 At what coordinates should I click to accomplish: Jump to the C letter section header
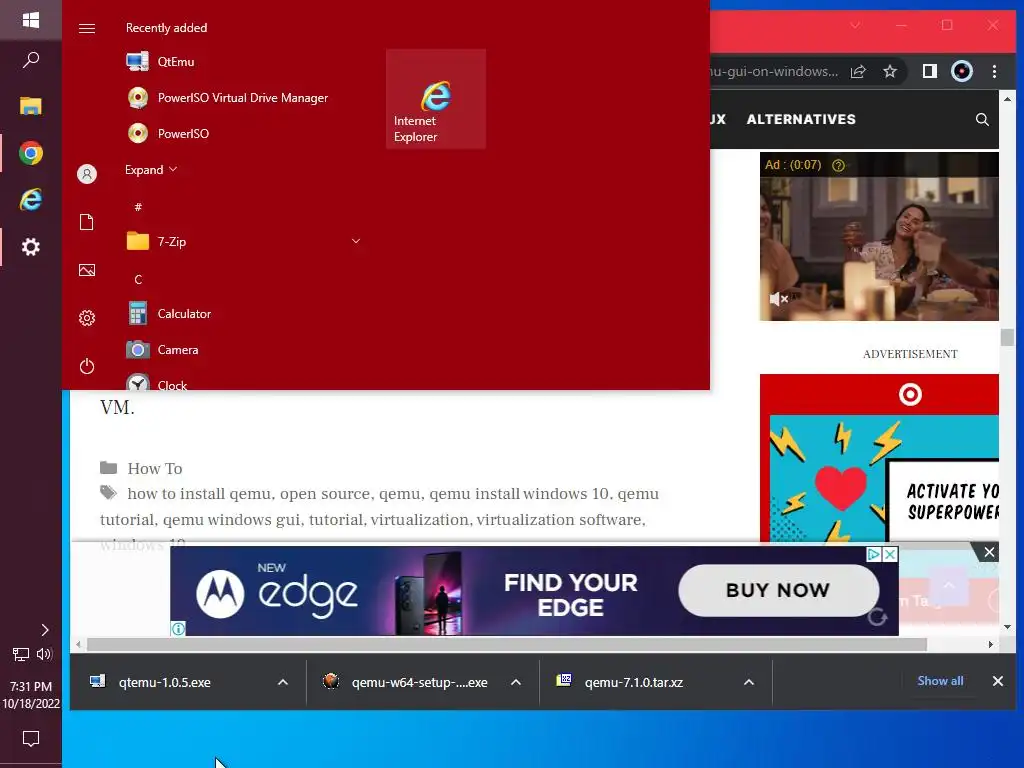138,280
